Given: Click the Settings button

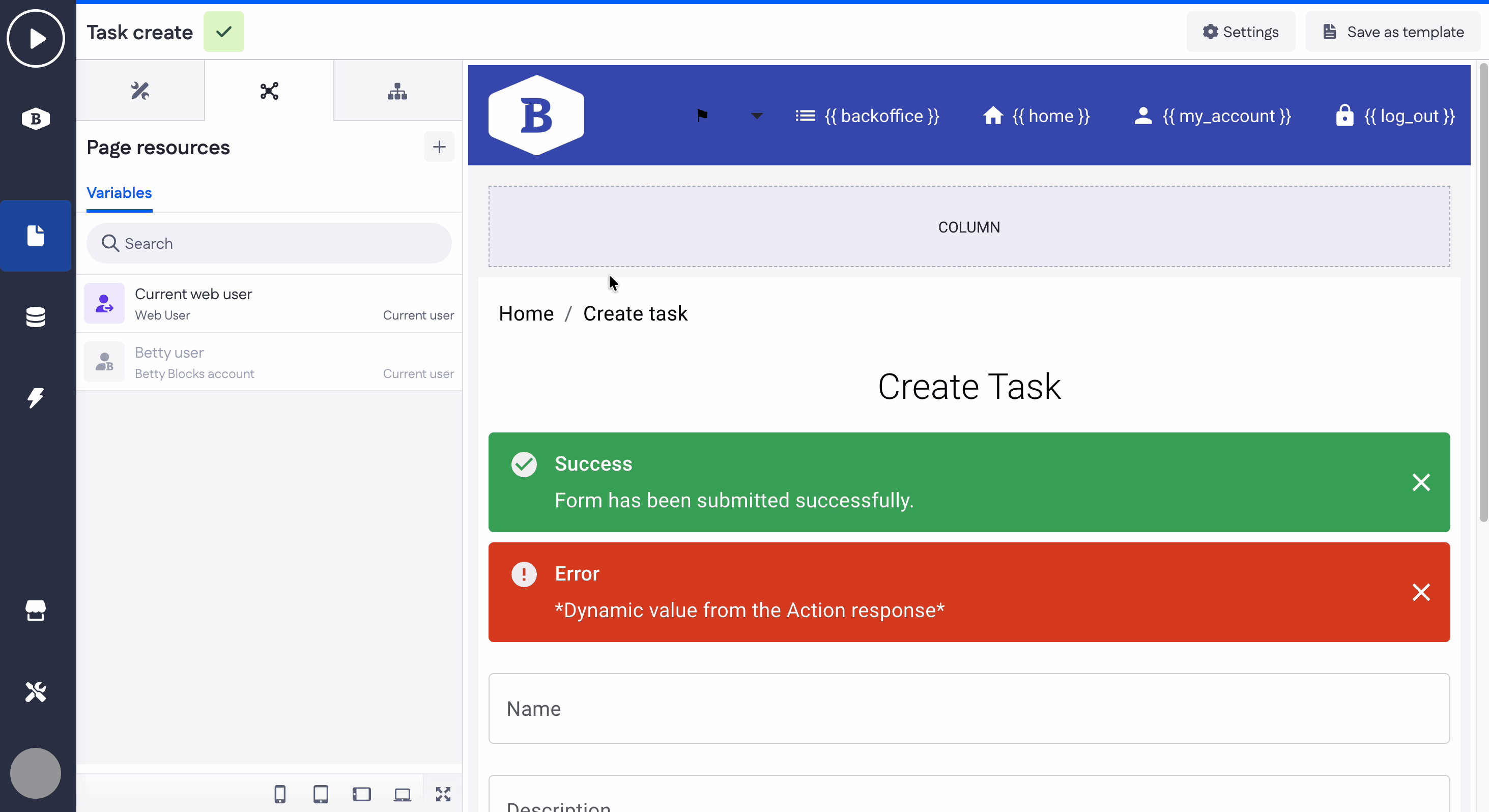Looking at the screenshot, I should pos(1241,32).
